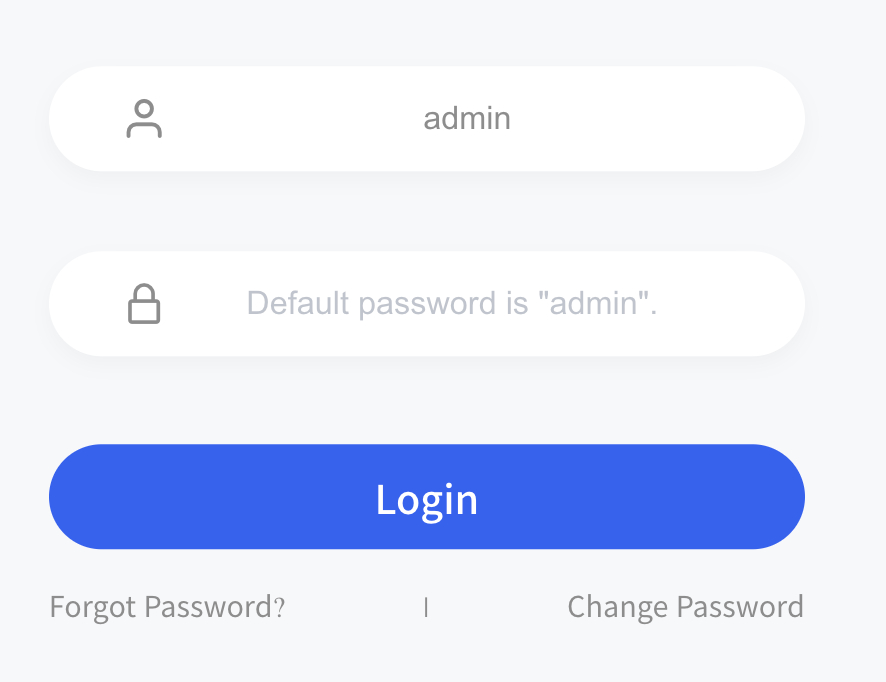The image size is (886, 682).
Task: Click the Default password placeholder text
Action: tap(451, 303)
